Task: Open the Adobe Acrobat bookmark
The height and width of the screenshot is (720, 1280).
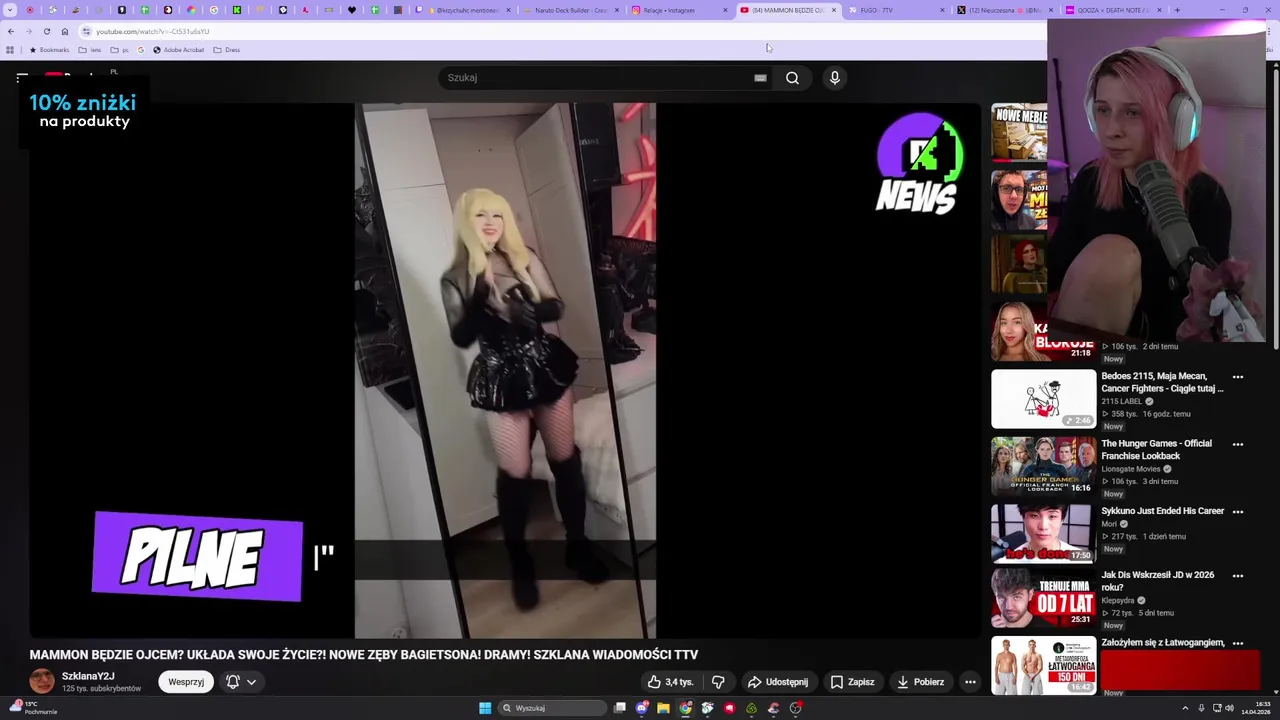Action: (178, 50)
